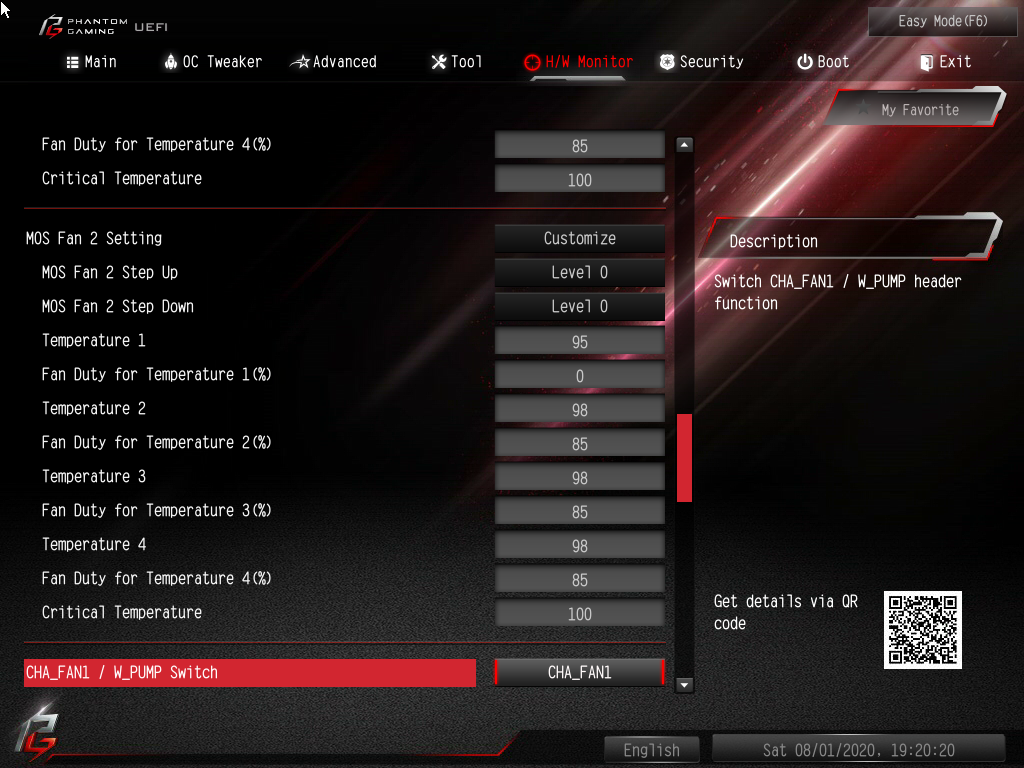Open the Advanced tab

coord(334,62)
